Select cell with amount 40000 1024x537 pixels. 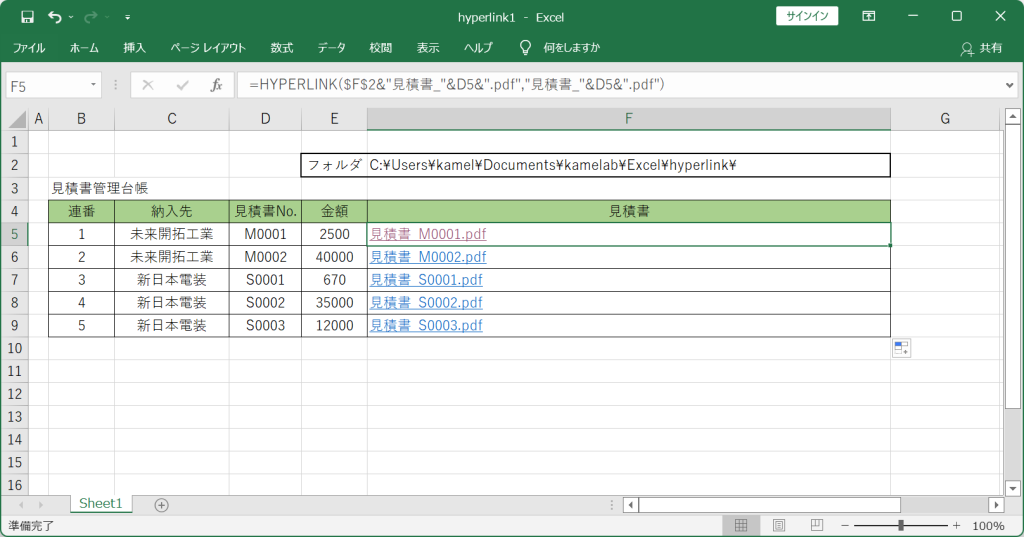click(x=334, y=257)
